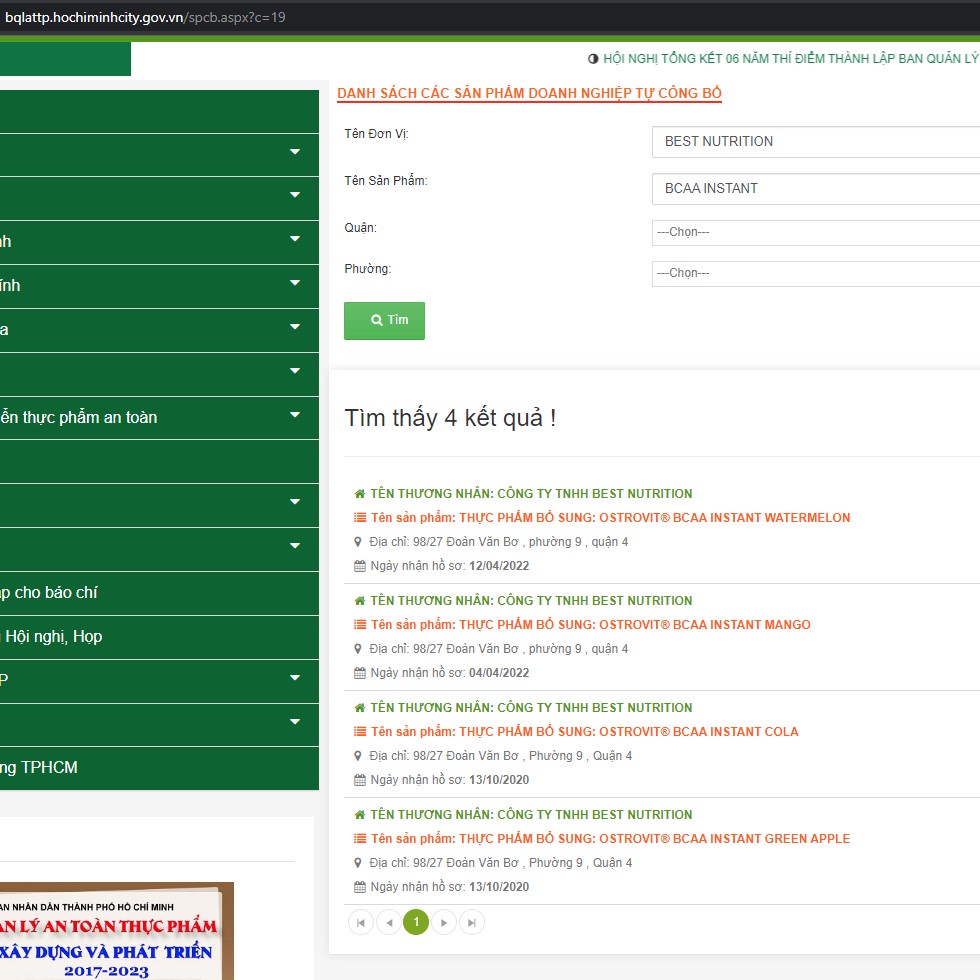Open the Quận dropdown
980x980 pixels.
pyautogui.click(x=816, y=232)
